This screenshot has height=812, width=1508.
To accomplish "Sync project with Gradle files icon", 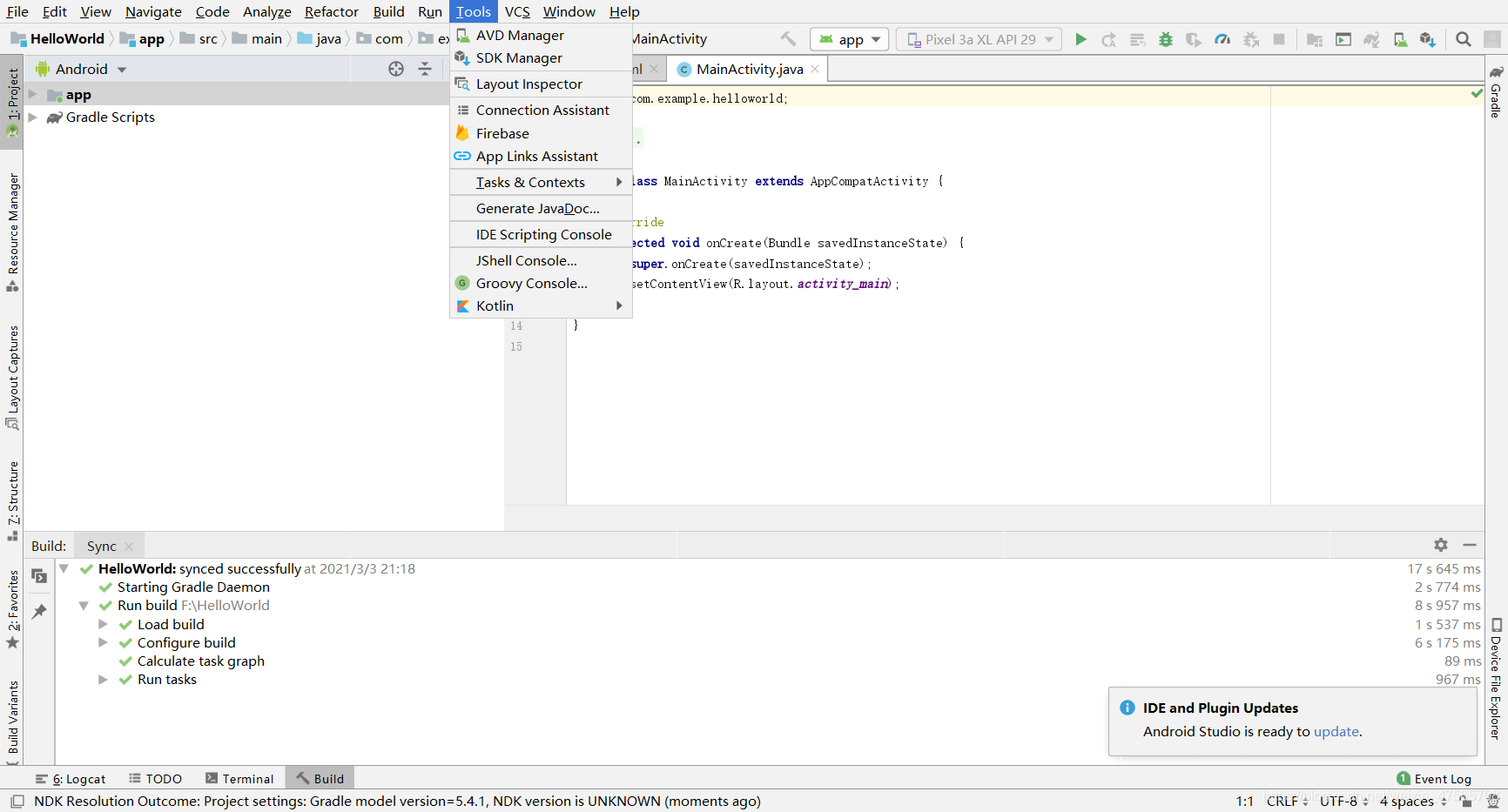I will [x=1371, y=39].
